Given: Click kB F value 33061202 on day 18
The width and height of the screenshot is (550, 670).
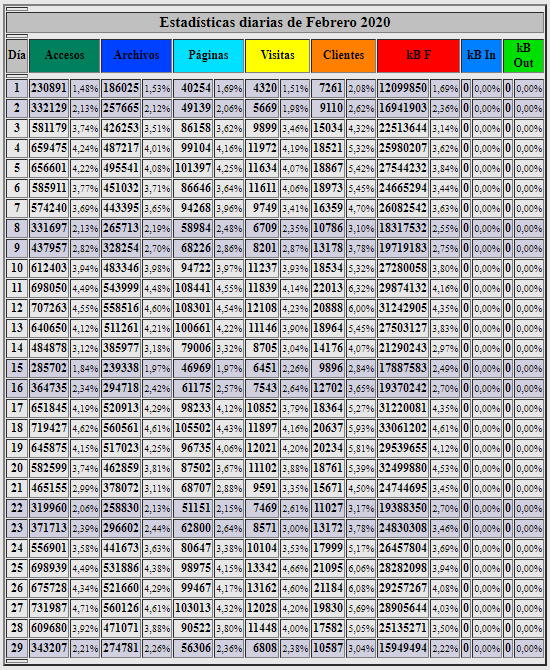Looking at the screenshot, I should (x=403, y=428).
